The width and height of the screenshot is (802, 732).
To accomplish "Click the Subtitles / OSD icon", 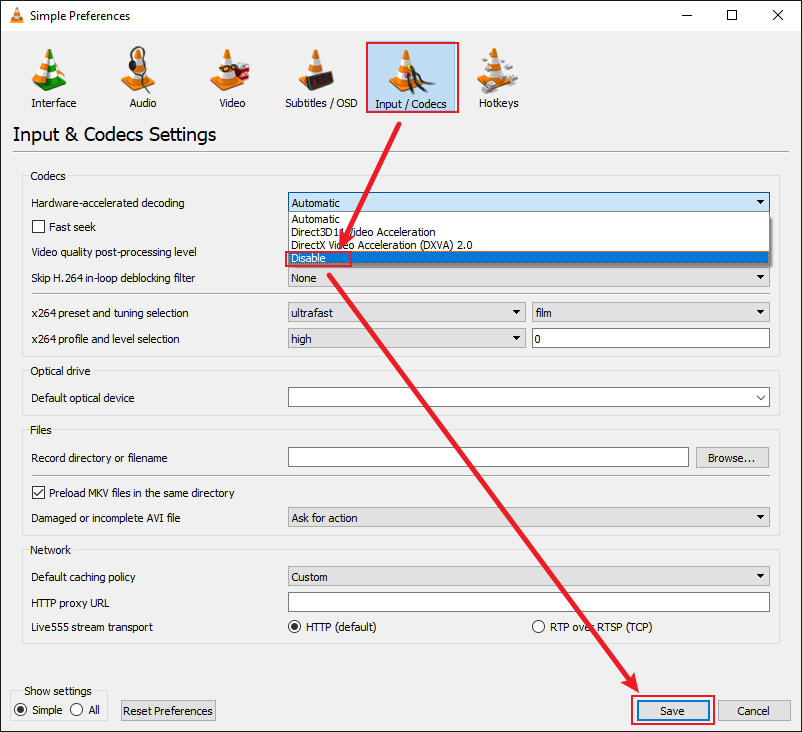I will (320, 75).
